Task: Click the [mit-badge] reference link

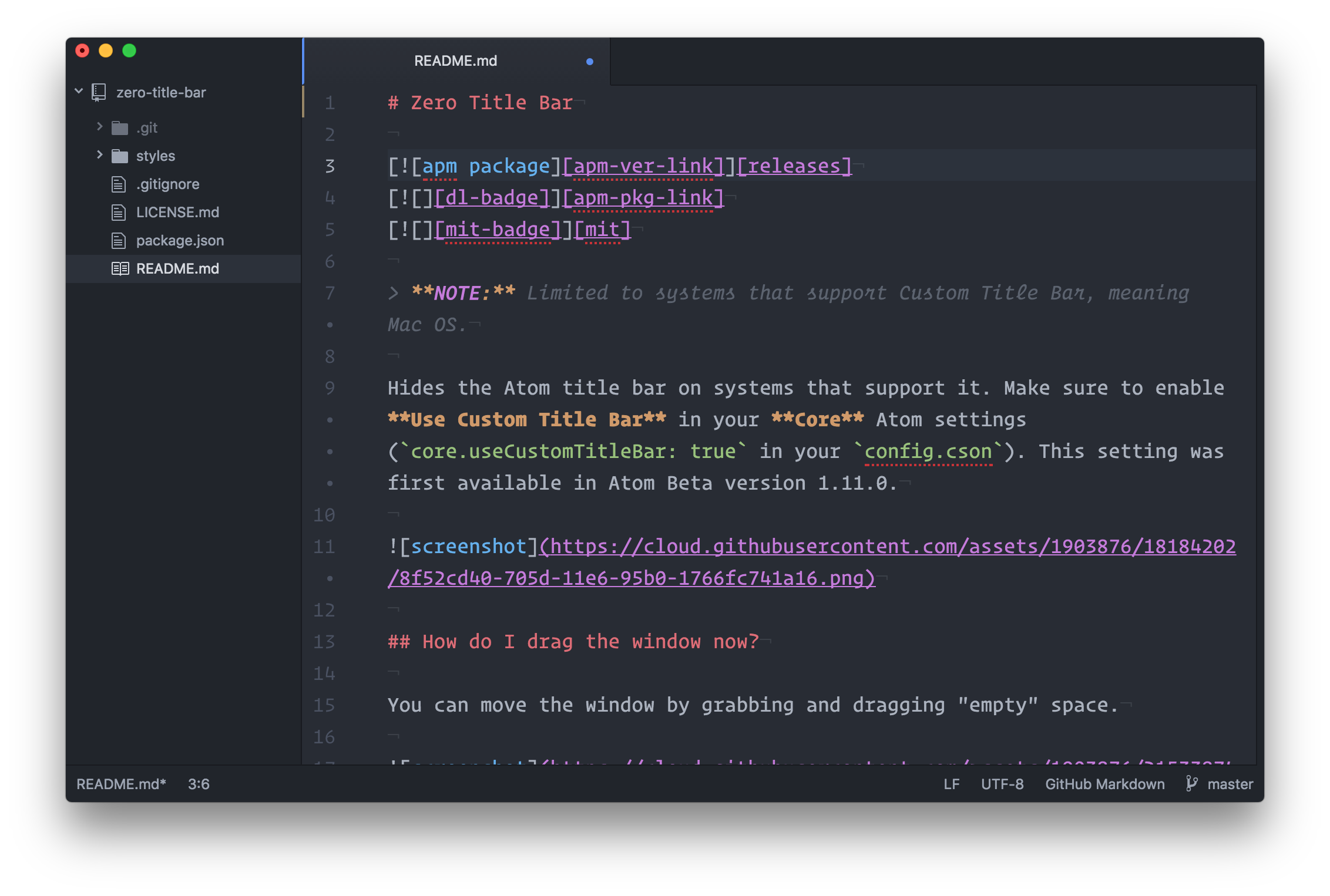Action: tap(498, 230)
